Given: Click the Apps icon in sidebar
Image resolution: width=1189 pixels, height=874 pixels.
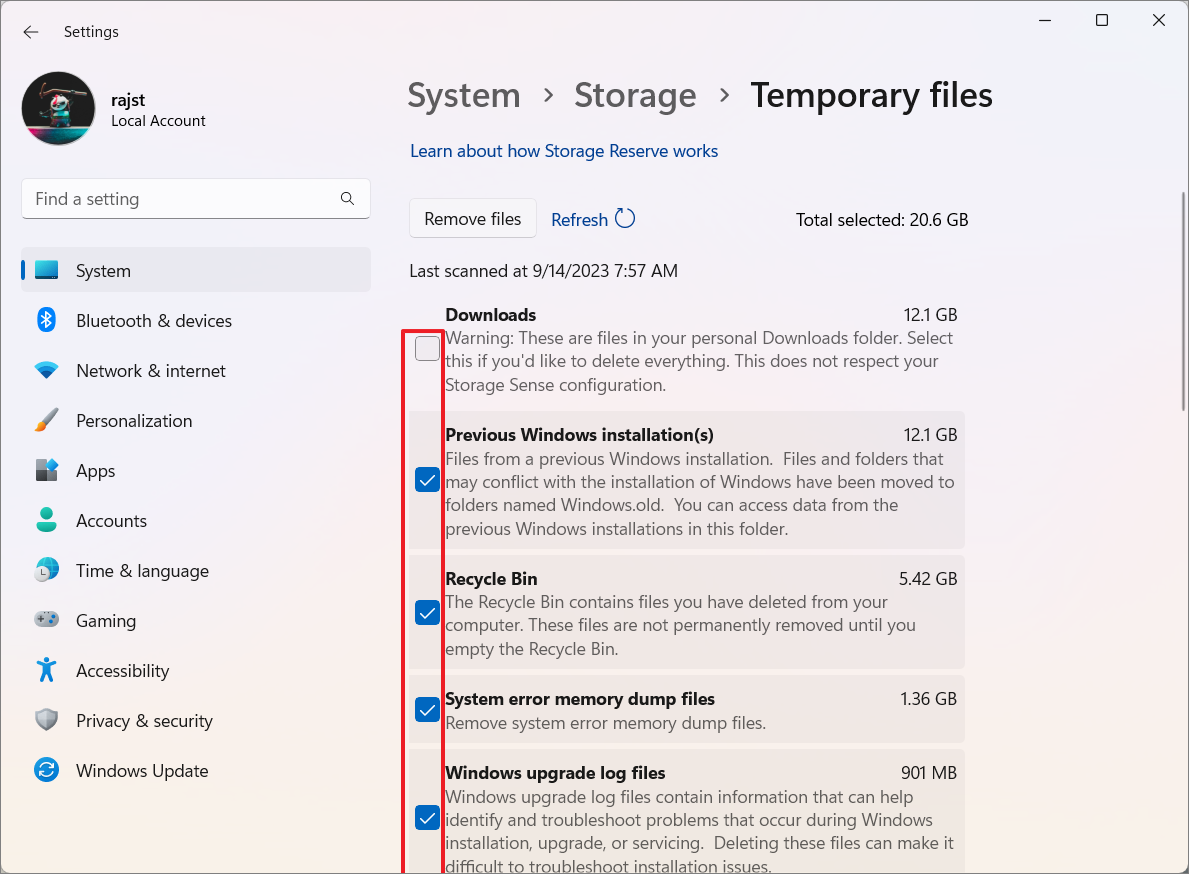Looking at the screenshot, I should click(x=46, y=471).
